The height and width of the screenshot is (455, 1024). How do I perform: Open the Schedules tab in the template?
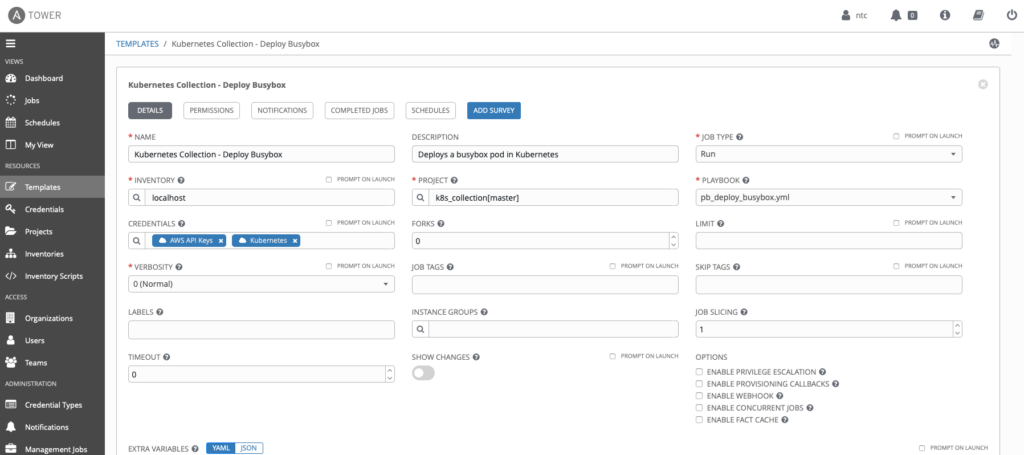click(x=430, y=111)
